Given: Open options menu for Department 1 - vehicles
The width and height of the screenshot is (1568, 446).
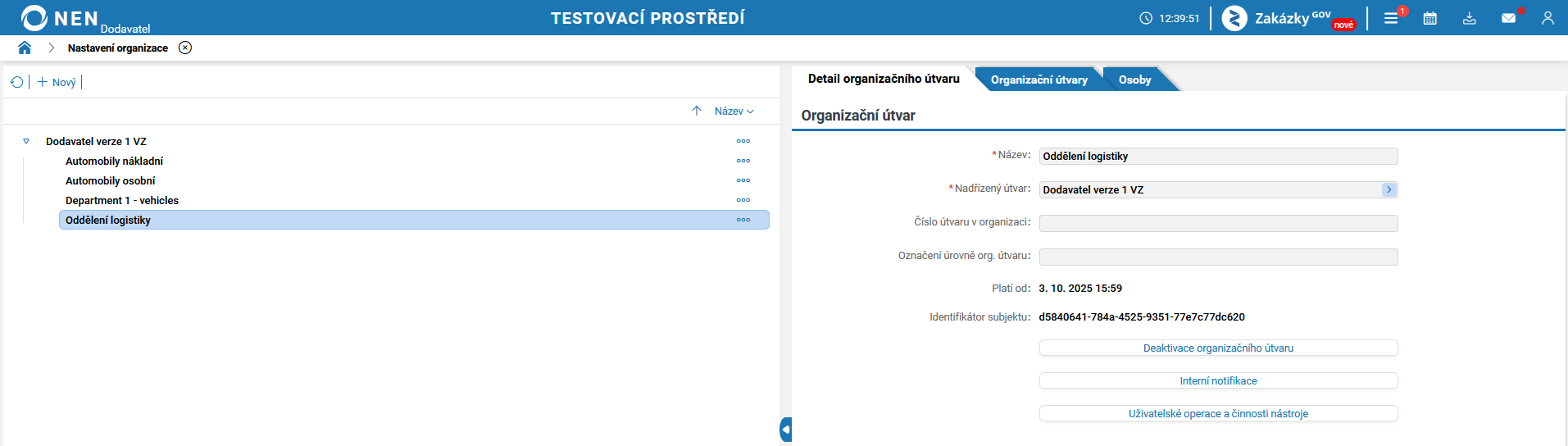Looking at the screenshot, I should (743, 200).
